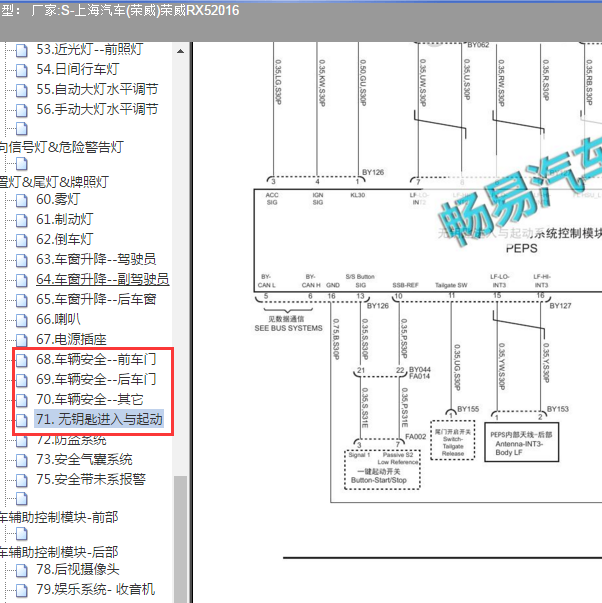Click the Antenna-INT3- Body LF component box
This screenshot has width=602, height=603.
click(521, 442)
